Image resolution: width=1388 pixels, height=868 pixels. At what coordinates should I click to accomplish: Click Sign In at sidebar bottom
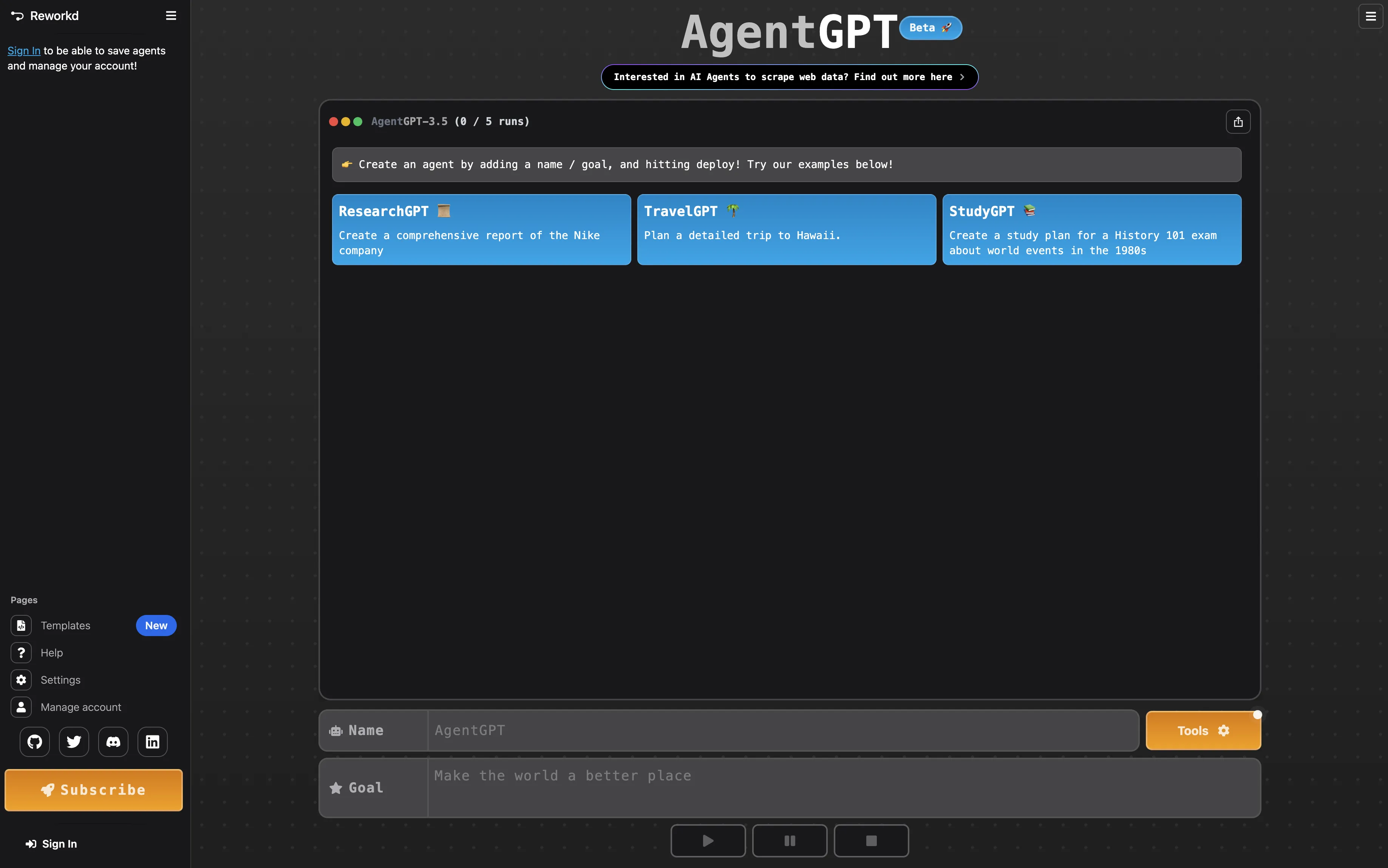(51, 843)
